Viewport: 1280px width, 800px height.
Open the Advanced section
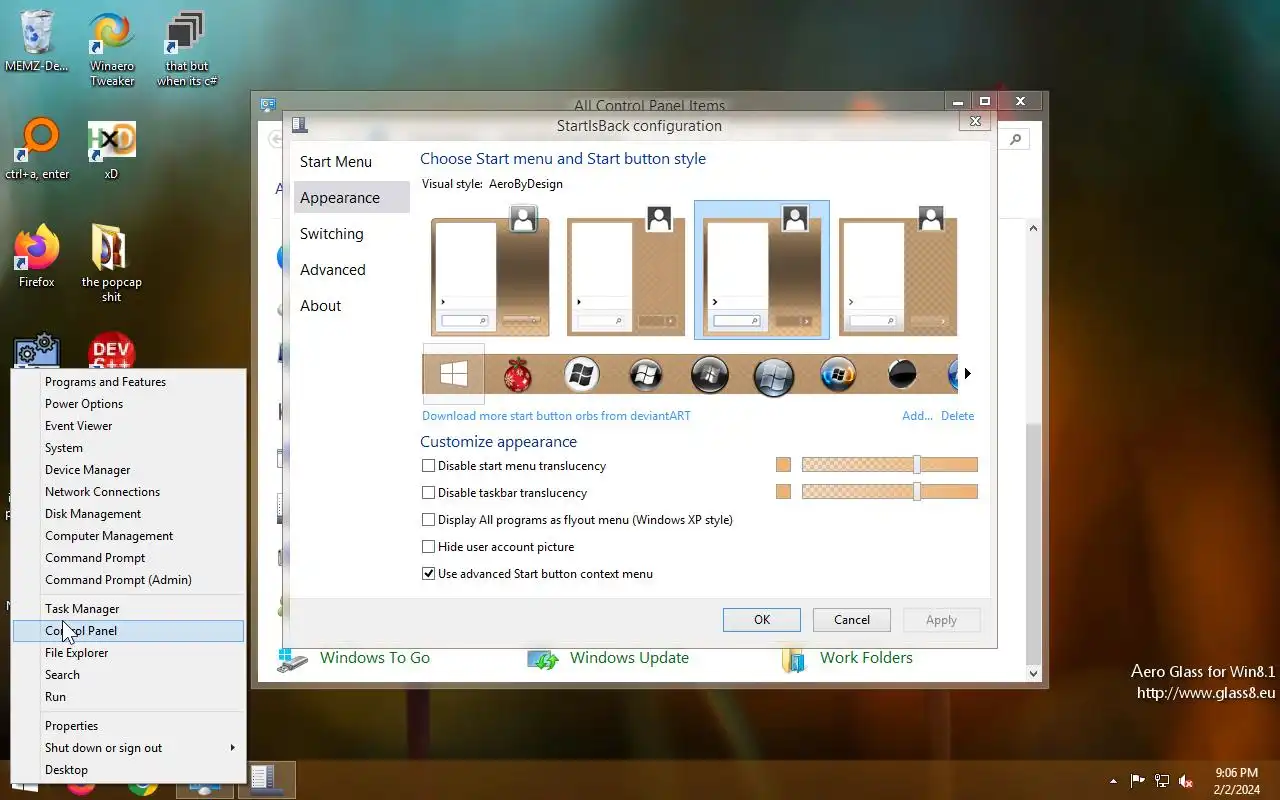[x=352, y=270]
